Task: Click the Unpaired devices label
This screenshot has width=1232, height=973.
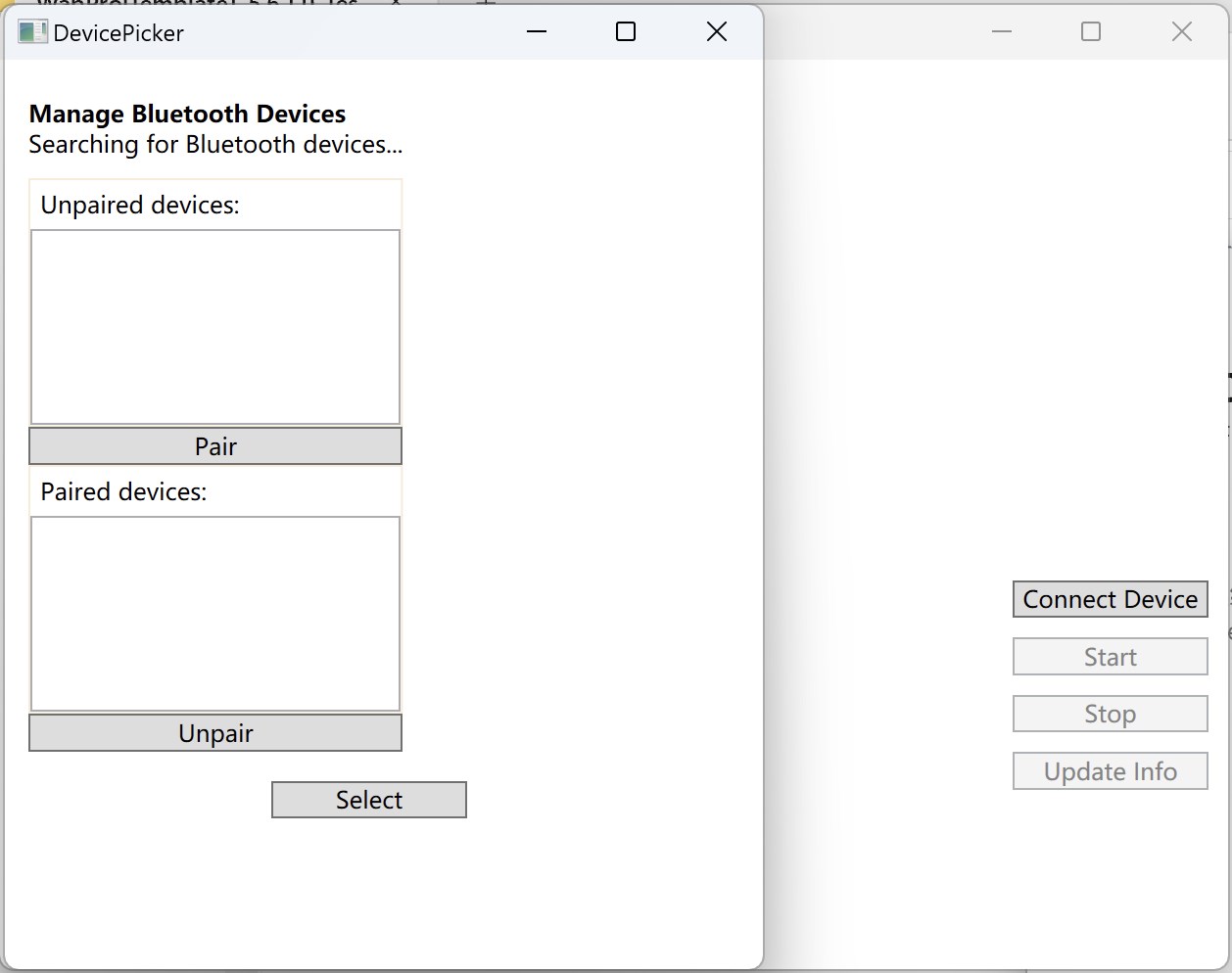Action: [139, 205]
